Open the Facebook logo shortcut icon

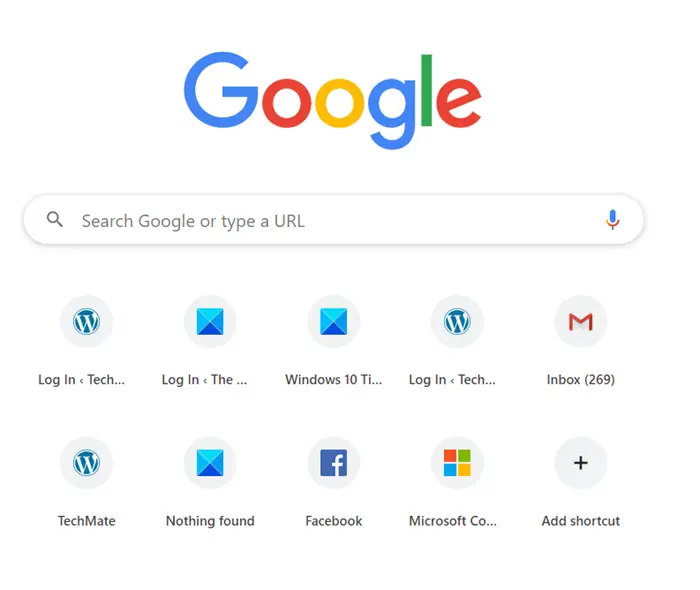point(333,463)
